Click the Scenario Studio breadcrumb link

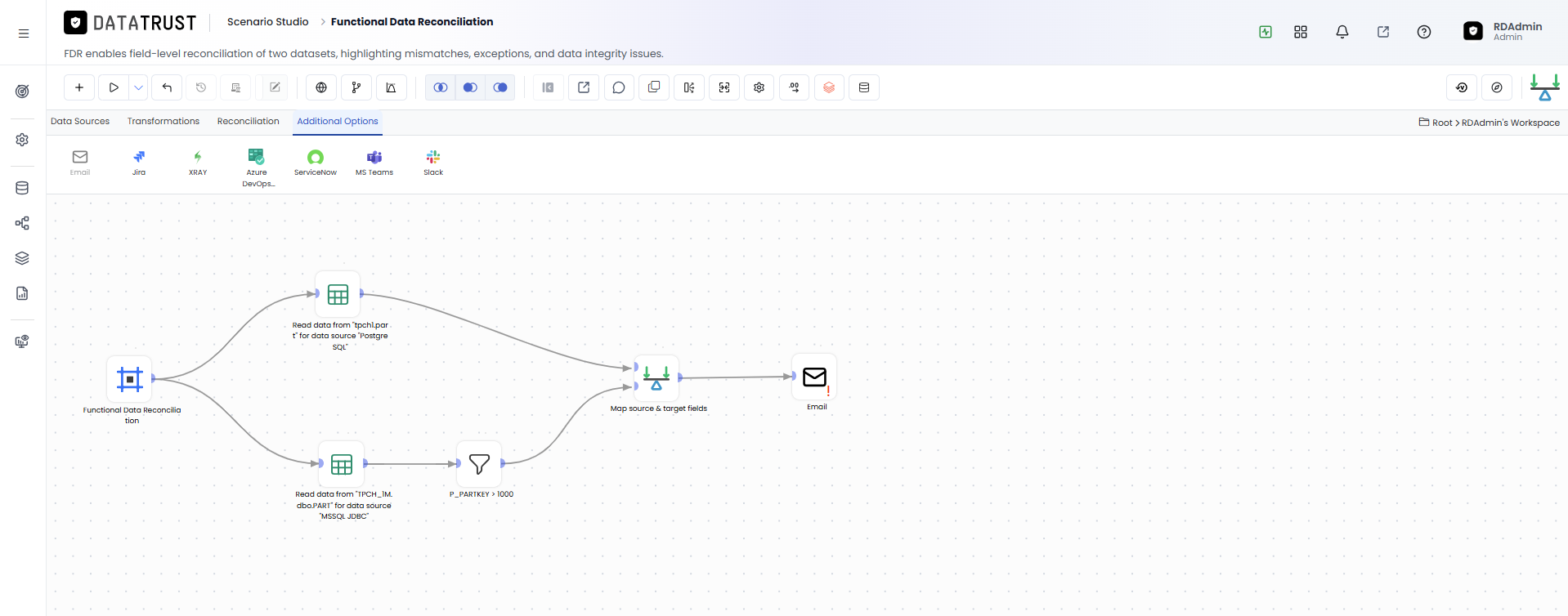coord(268,22)
